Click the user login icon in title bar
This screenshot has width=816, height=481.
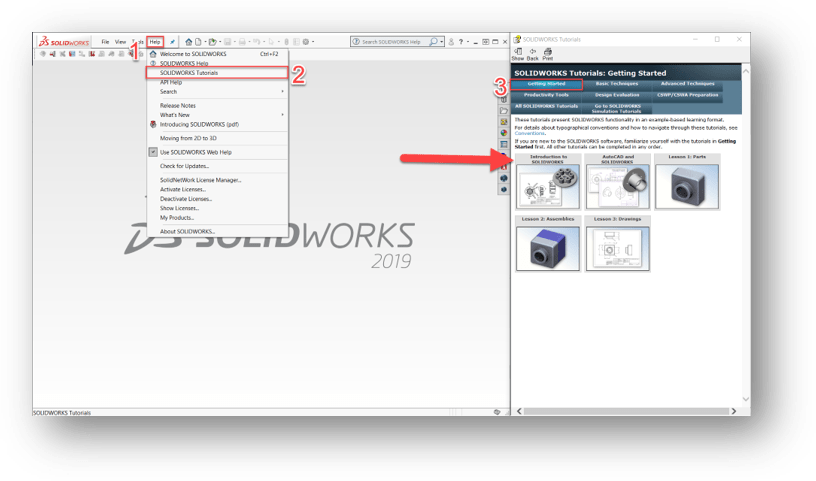(450, 42)
